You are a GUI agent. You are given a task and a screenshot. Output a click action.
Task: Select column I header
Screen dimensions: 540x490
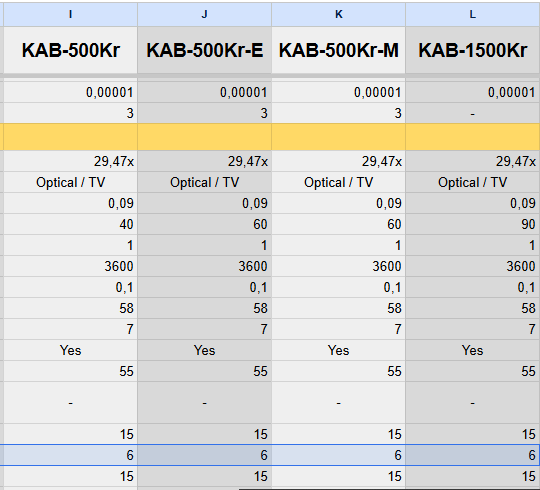[70, 14]
